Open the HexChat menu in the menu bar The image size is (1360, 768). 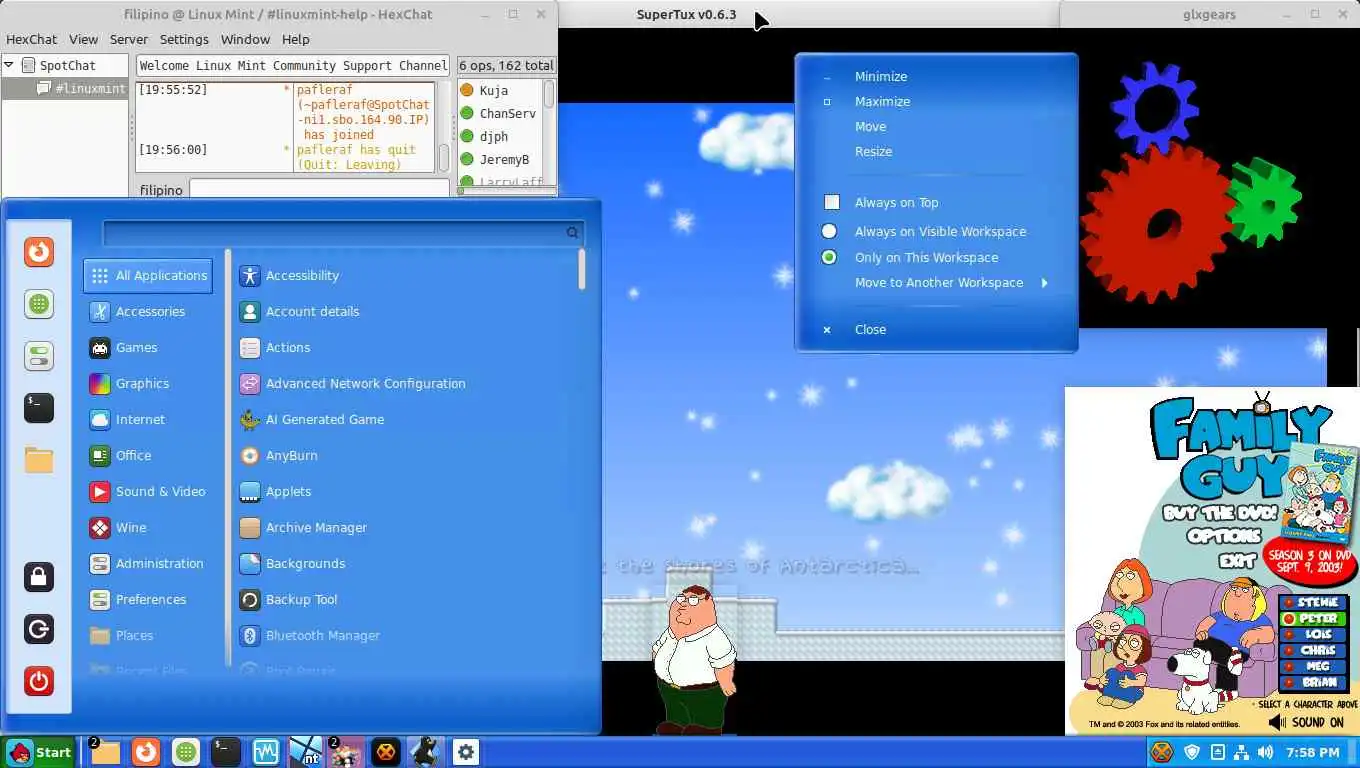pyautogui.click(x=32, y=39)
